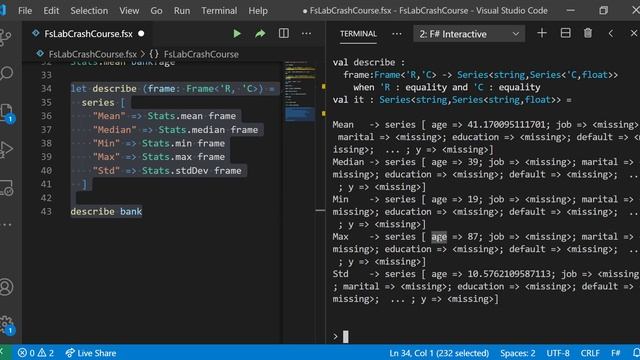The height and width of the screenshot is (360, 640).
Task: Click remote indicator in status bar corner
Action: click(3, 352)
